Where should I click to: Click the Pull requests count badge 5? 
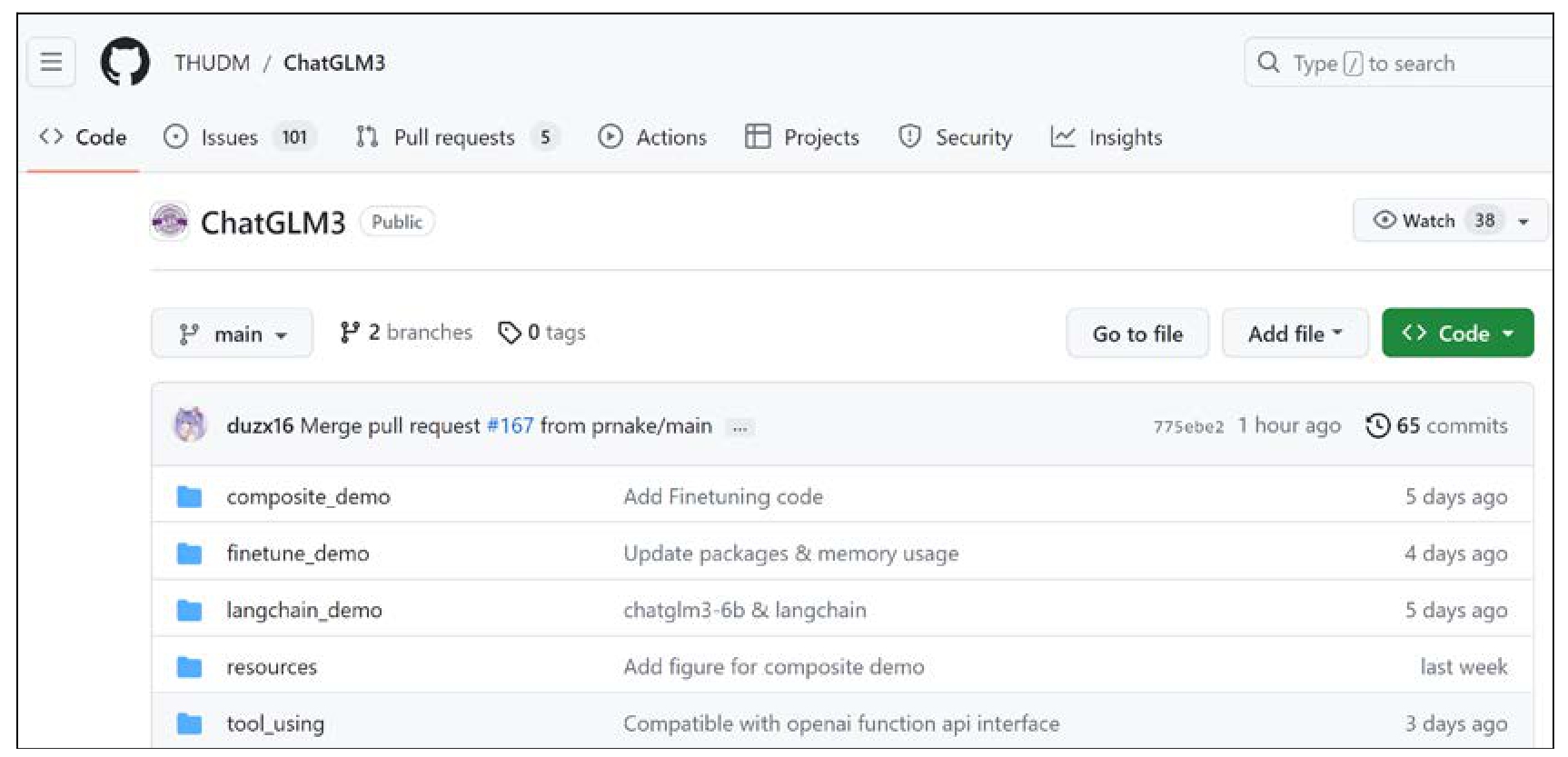pyautogui.click(x=545, y=137)
